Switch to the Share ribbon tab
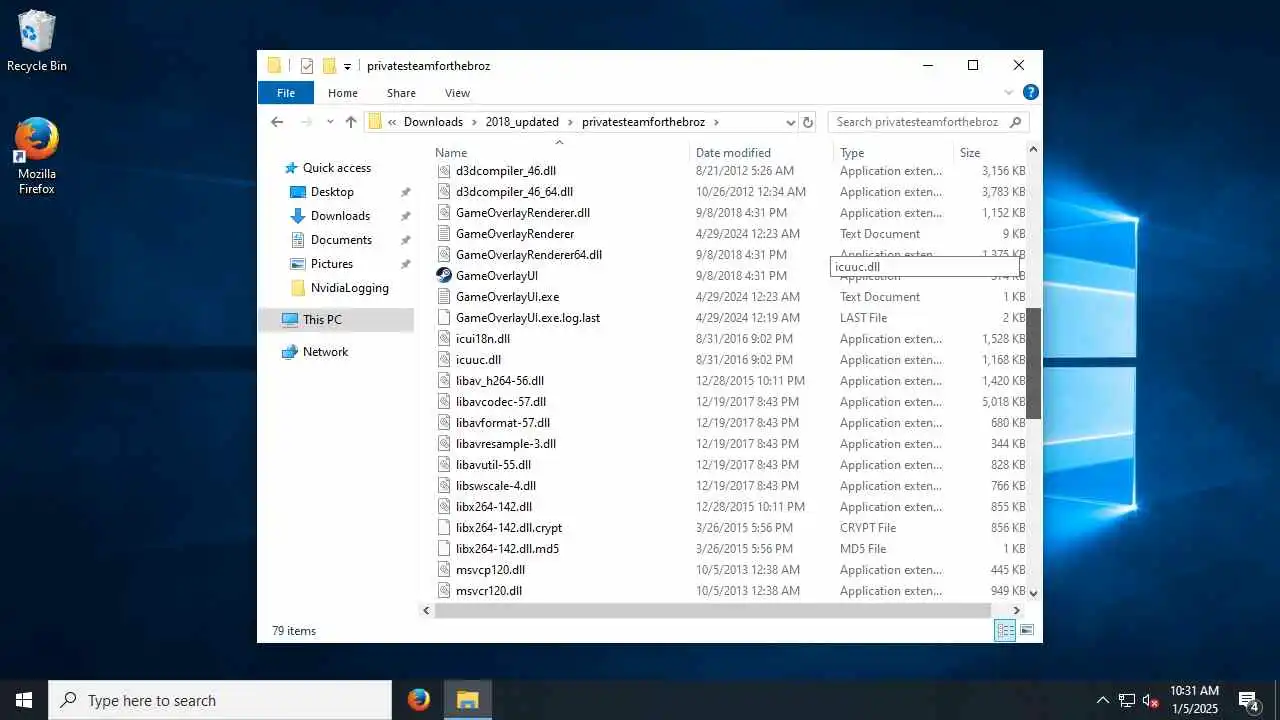The width and height of the screenshot is (1280, 720). [x=401, y=93]
